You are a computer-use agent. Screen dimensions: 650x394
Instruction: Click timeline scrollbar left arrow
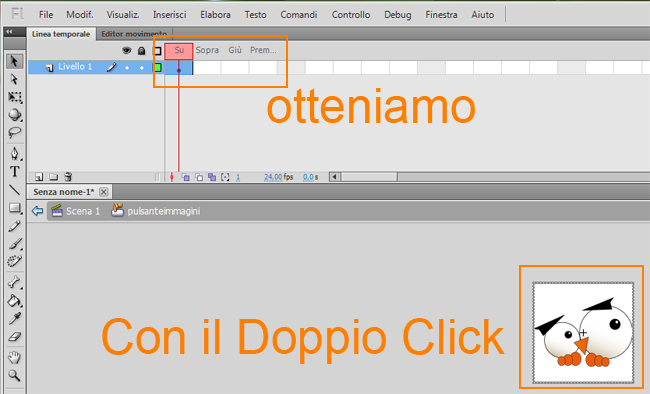(x=335, y=177)
